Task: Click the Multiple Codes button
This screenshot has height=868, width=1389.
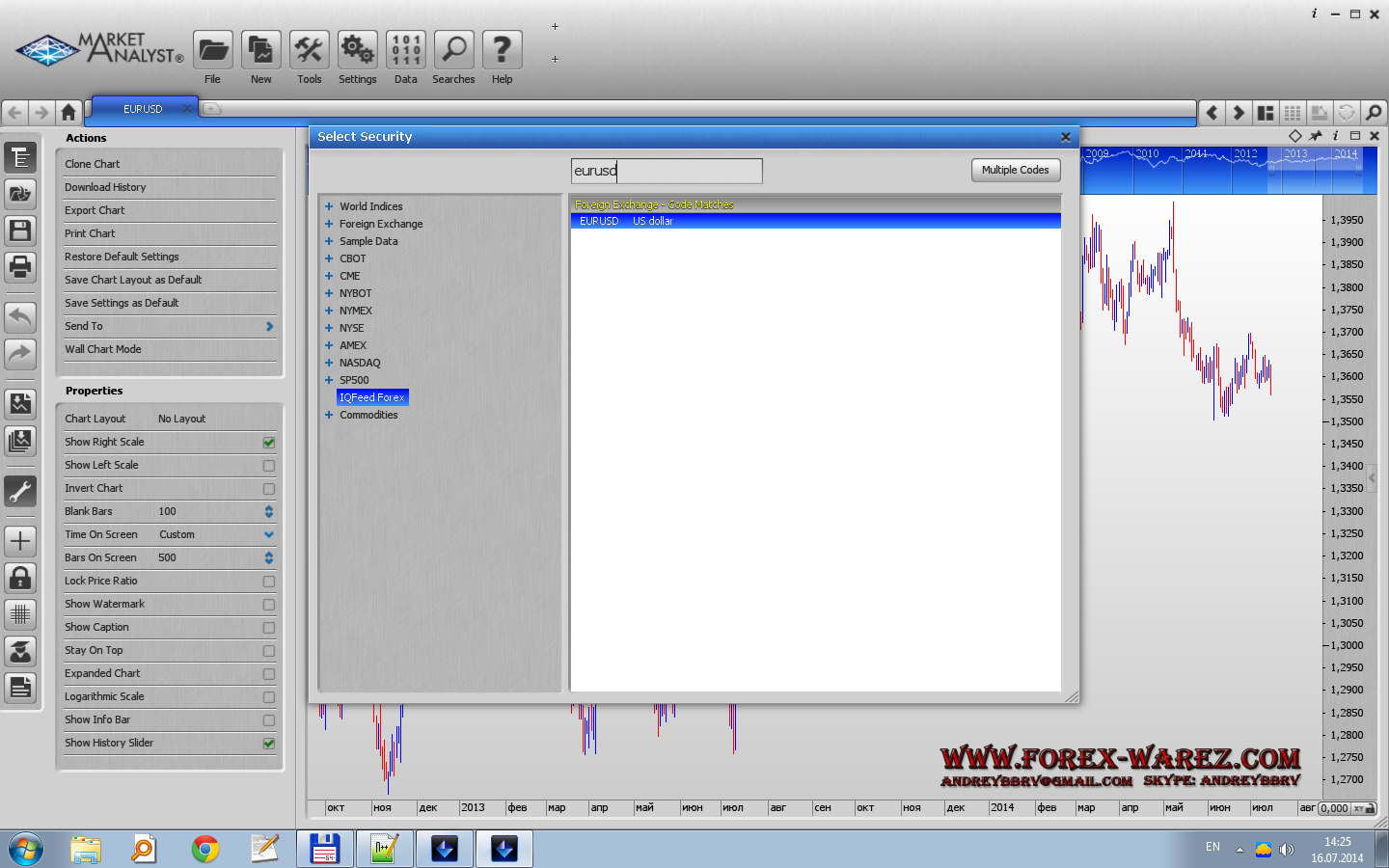Action: point(1015,170)
